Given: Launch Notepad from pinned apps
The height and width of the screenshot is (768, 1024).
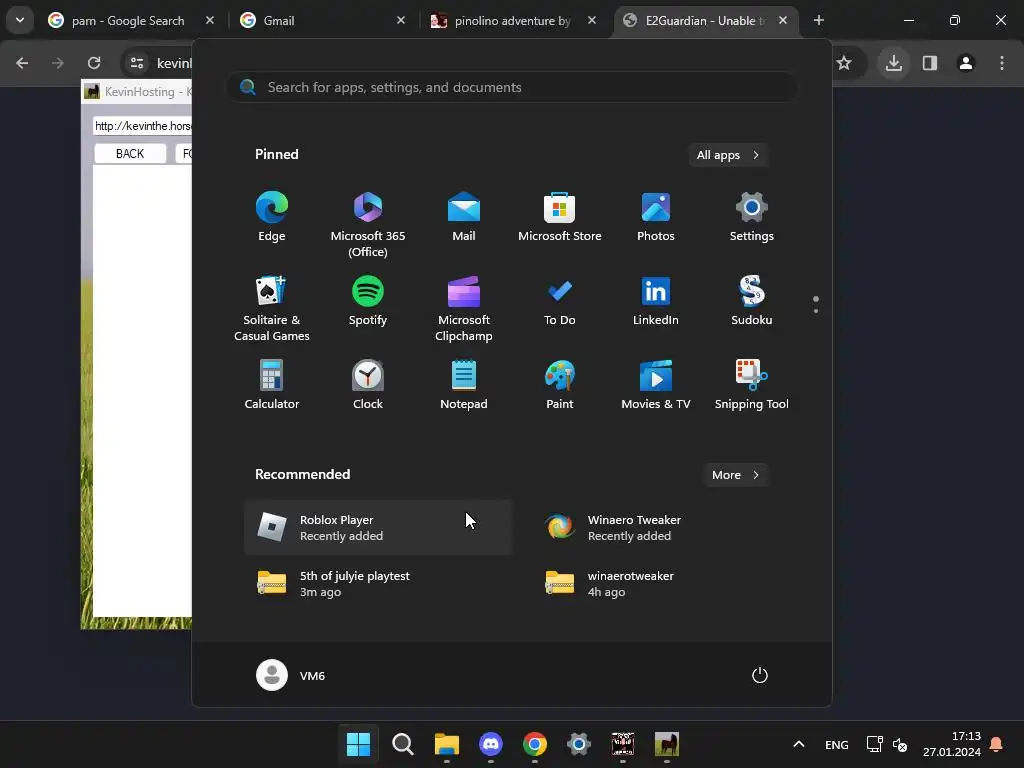Looking at the screenshot, I should coord(464,385).
